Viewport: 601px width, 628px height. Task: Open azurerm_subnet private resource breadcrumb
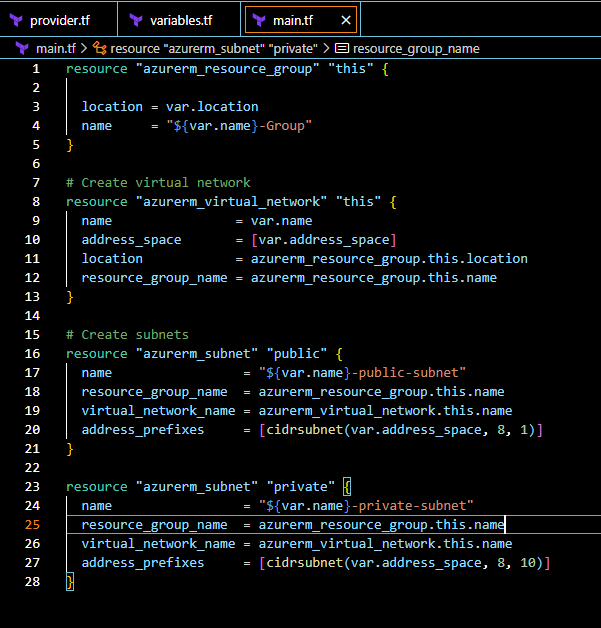click(x=214, y=48)
